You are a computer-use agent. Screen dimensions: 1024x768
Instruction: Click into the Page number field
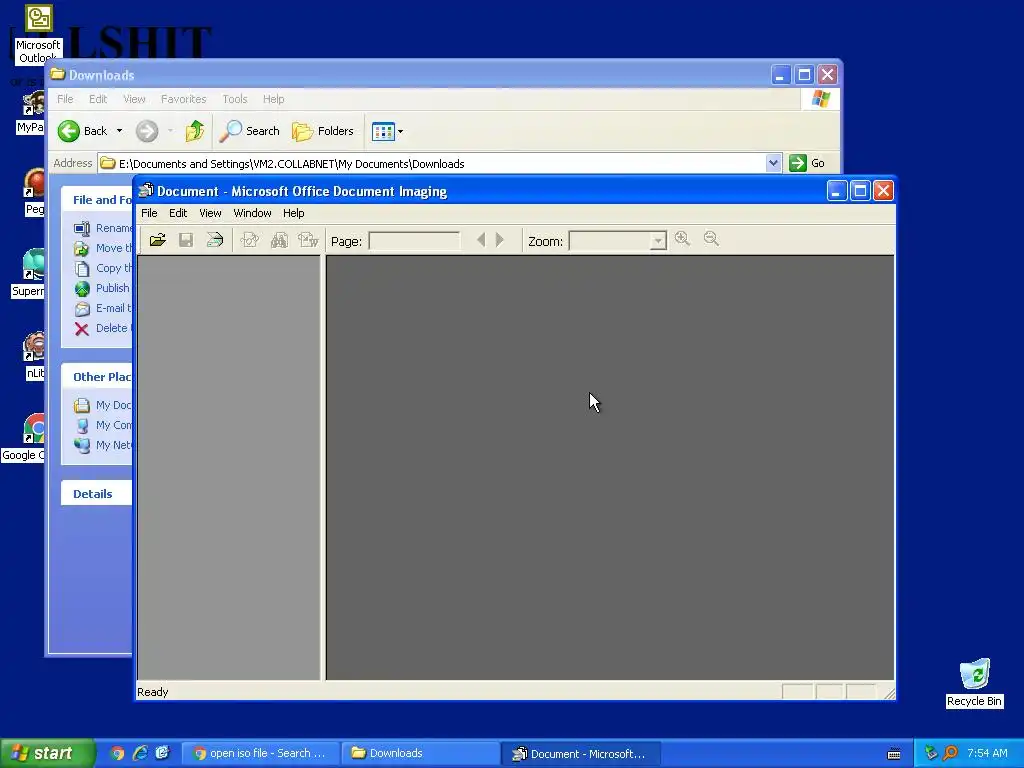[x=414, y=241]
